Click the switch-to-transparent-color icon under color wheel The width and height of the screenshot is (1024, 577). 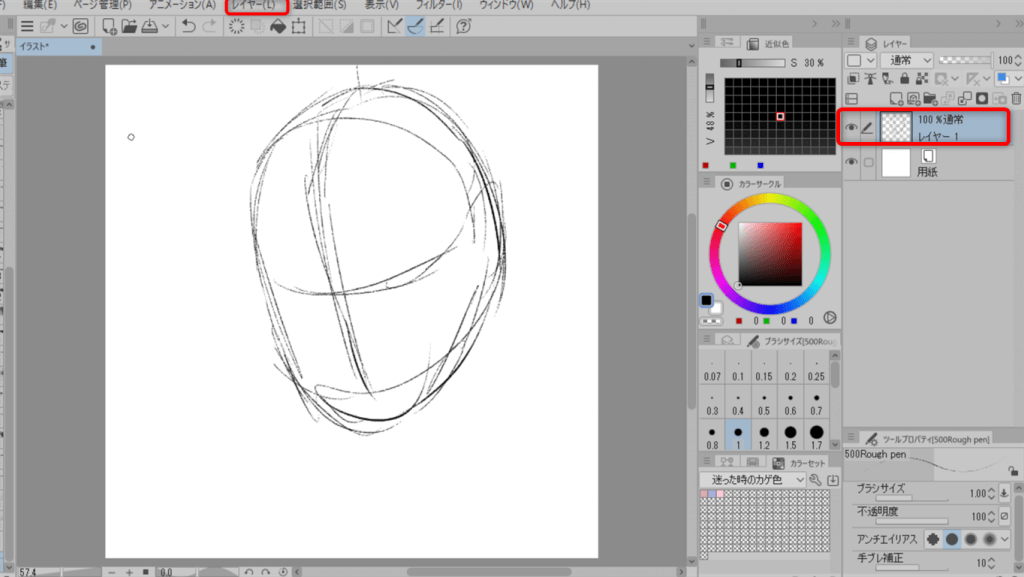tap(711, 321)
